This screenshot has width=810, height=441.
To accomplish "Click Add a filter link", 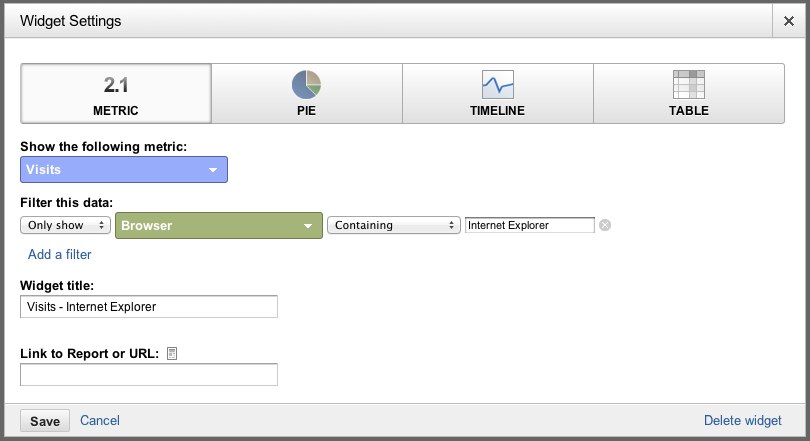I will [x=59, y=255].
